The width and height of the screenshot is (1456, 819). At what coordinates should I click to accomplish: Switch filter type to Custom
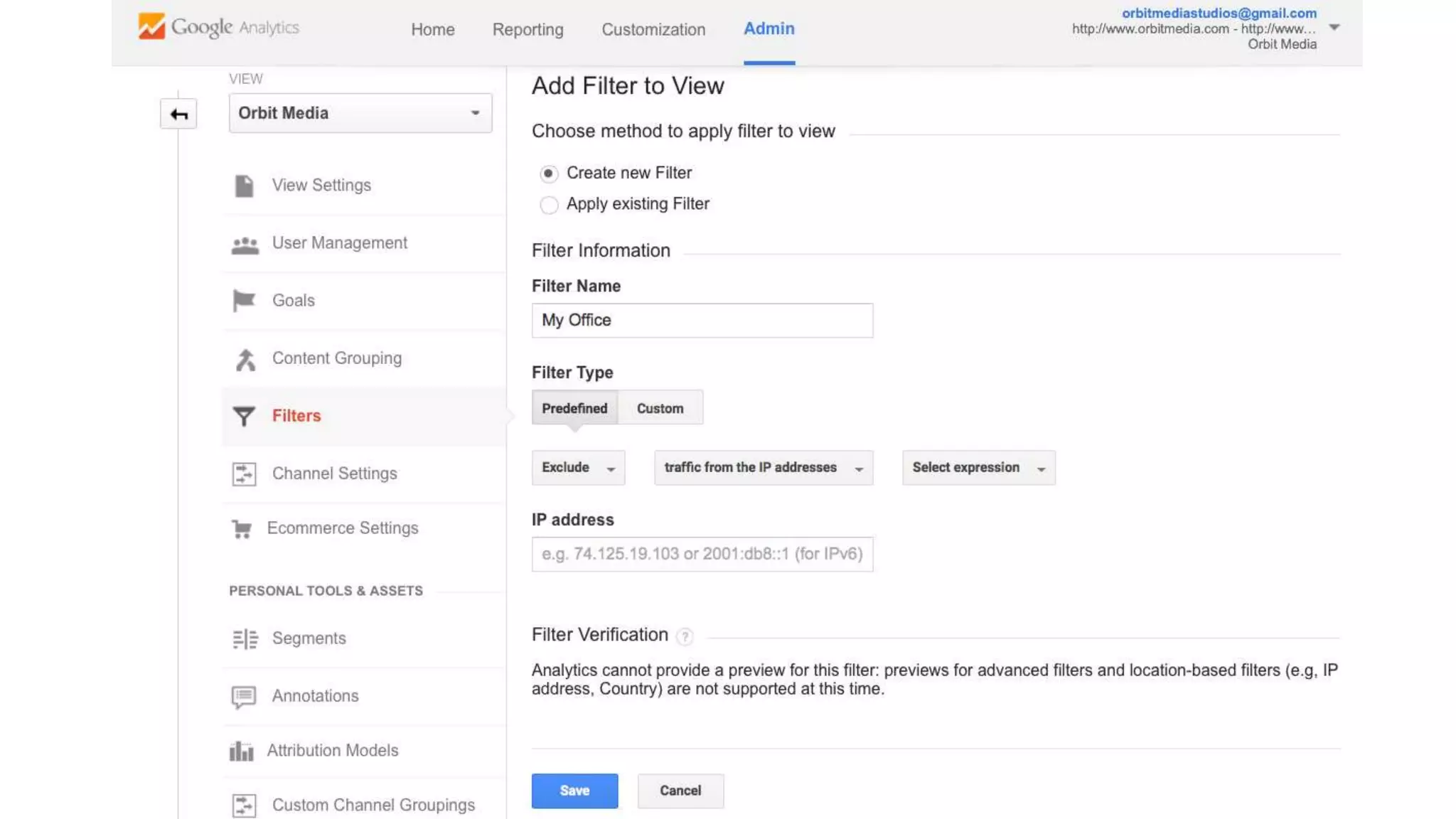660,408
